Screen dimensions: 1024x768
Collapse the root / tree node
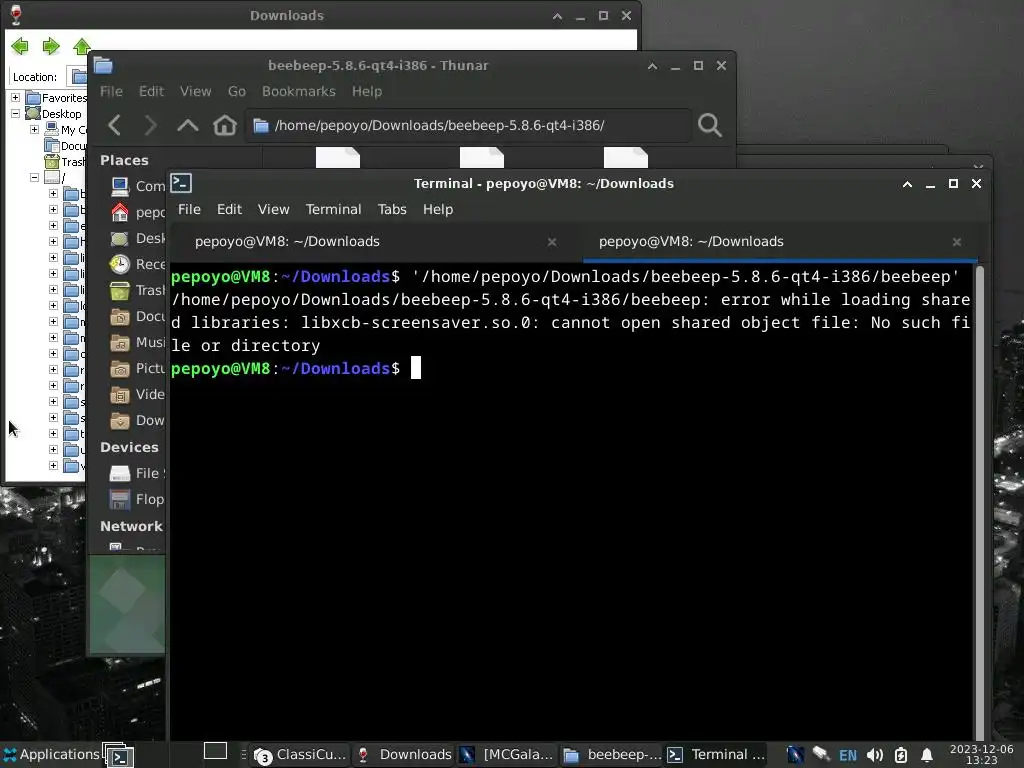pyautogui.click(x=34, y=178)
